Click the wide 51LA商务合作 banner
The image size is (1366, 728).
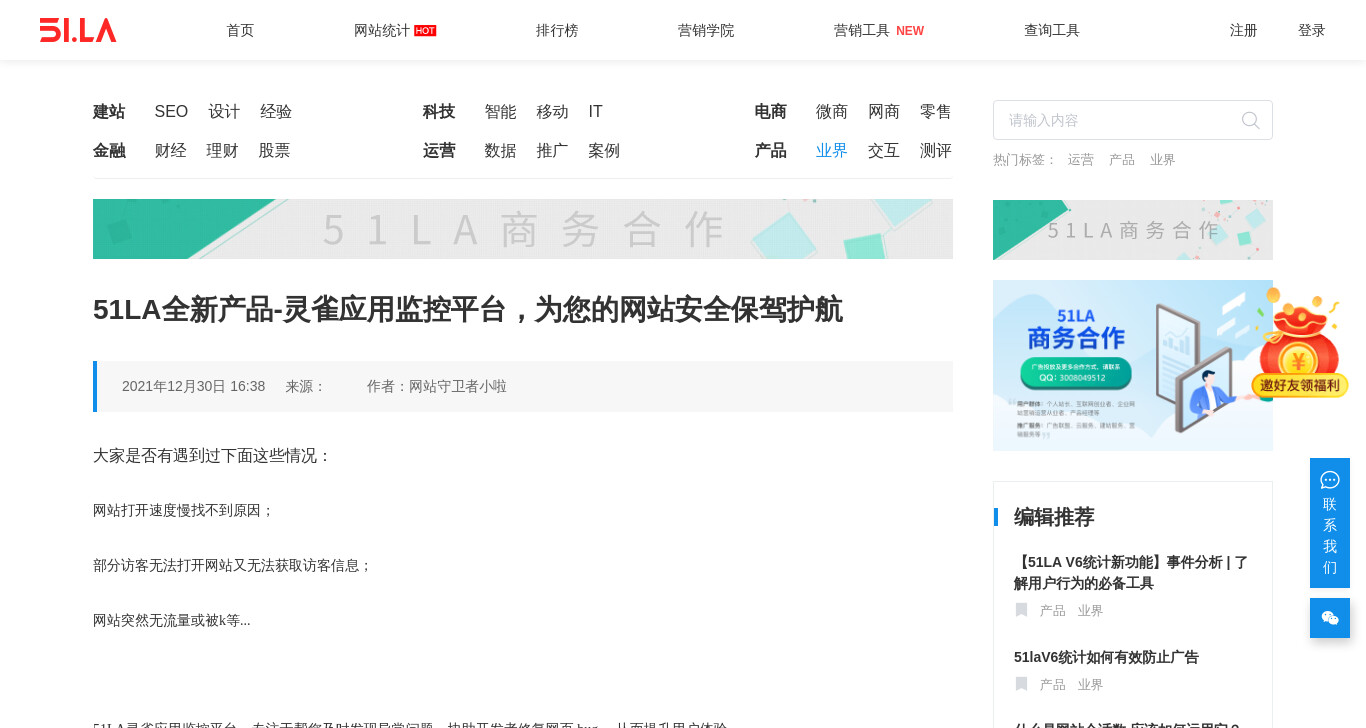523,229
